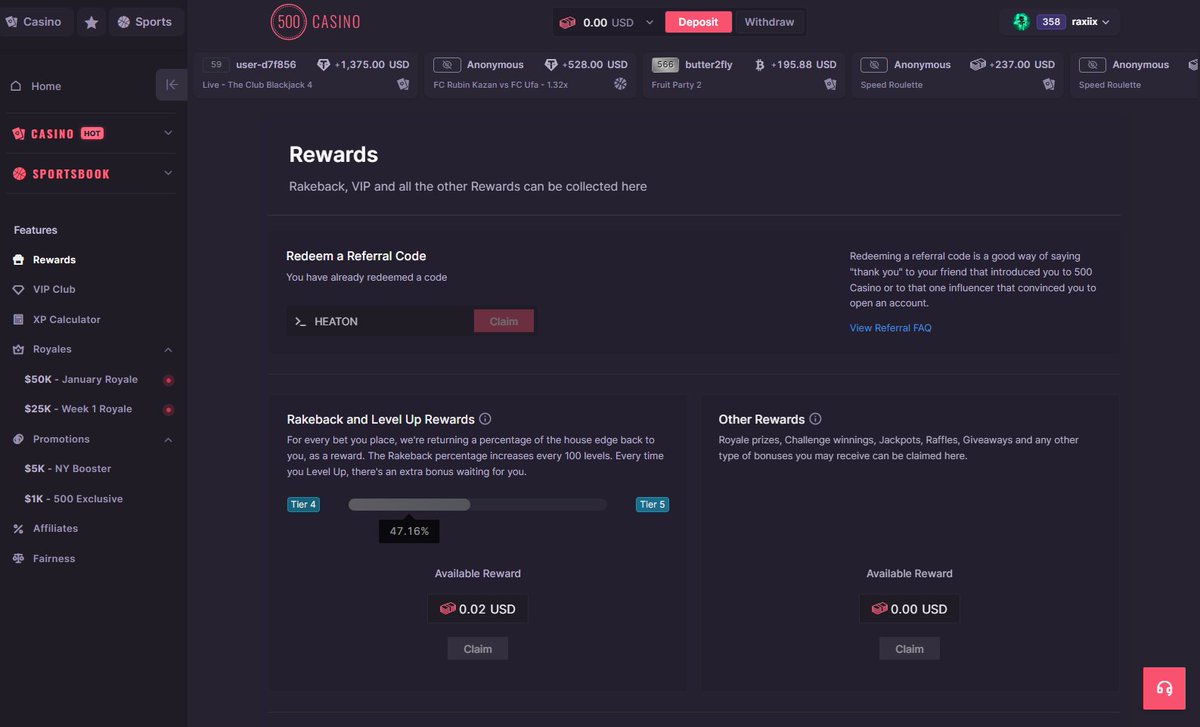Click the cards icon on Fruit Party 2 card
The width and height of the screenshot is (1200, 727).
pos(830,85)
